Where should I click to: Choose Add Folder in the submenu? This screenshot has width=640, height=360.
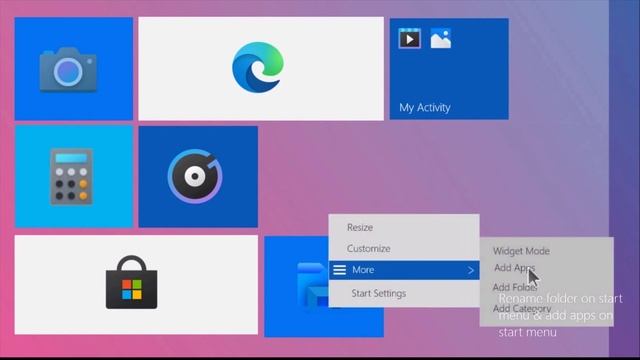click(514, 287)
